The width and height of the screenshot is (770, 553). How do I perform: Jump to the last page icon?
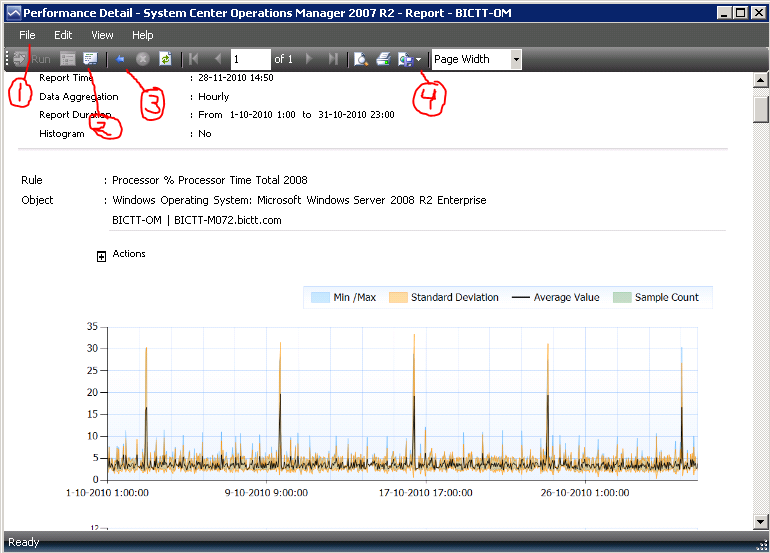tap(333, 59)
